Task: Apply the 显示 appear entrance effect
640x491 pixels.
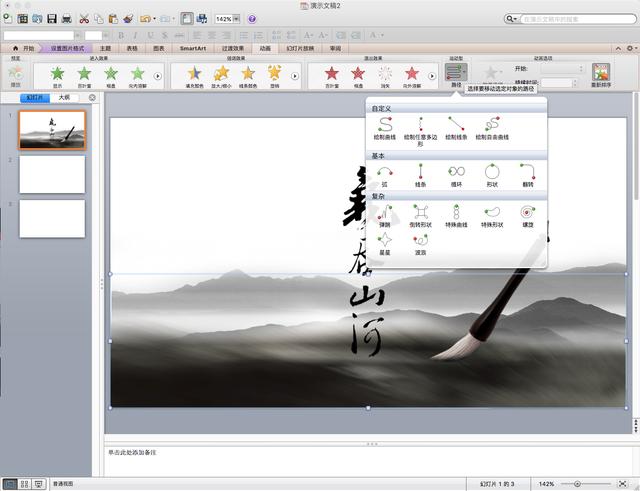Action: (58, 77)
